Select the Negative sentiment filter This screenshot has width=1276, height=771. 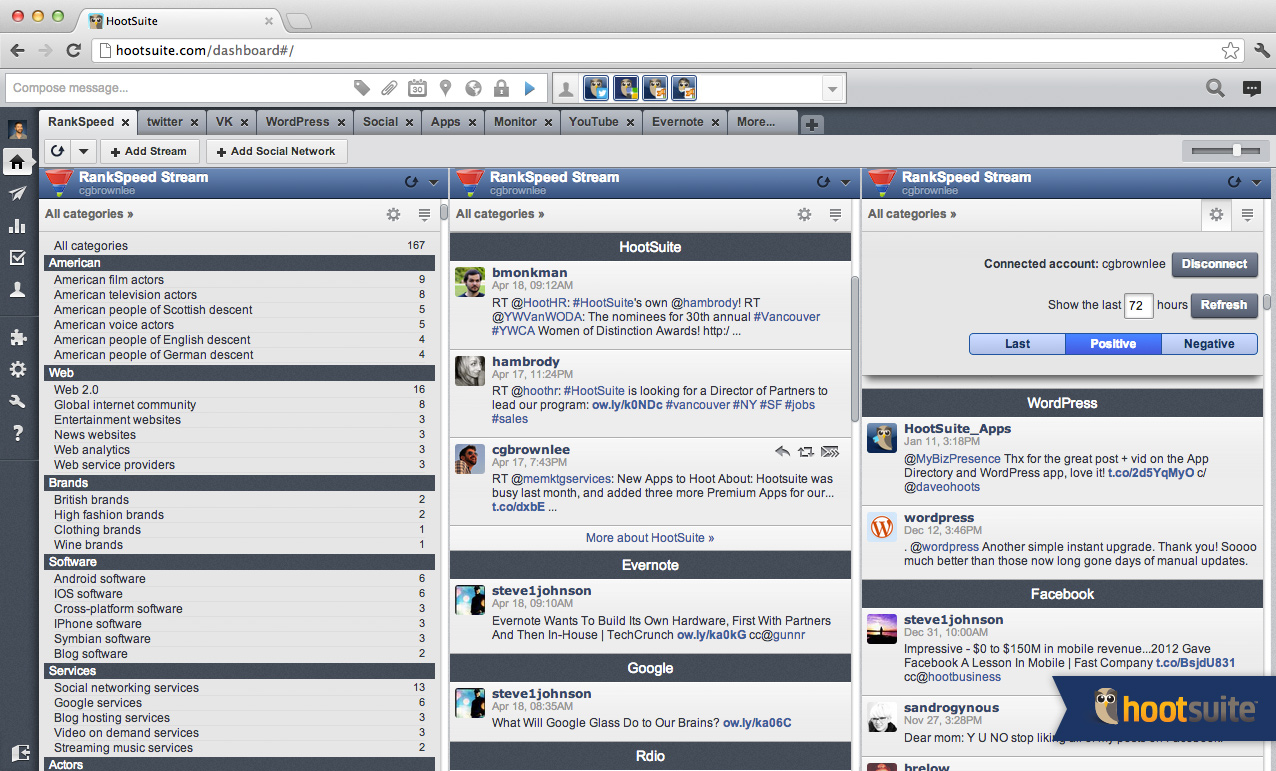[1209, 344]
